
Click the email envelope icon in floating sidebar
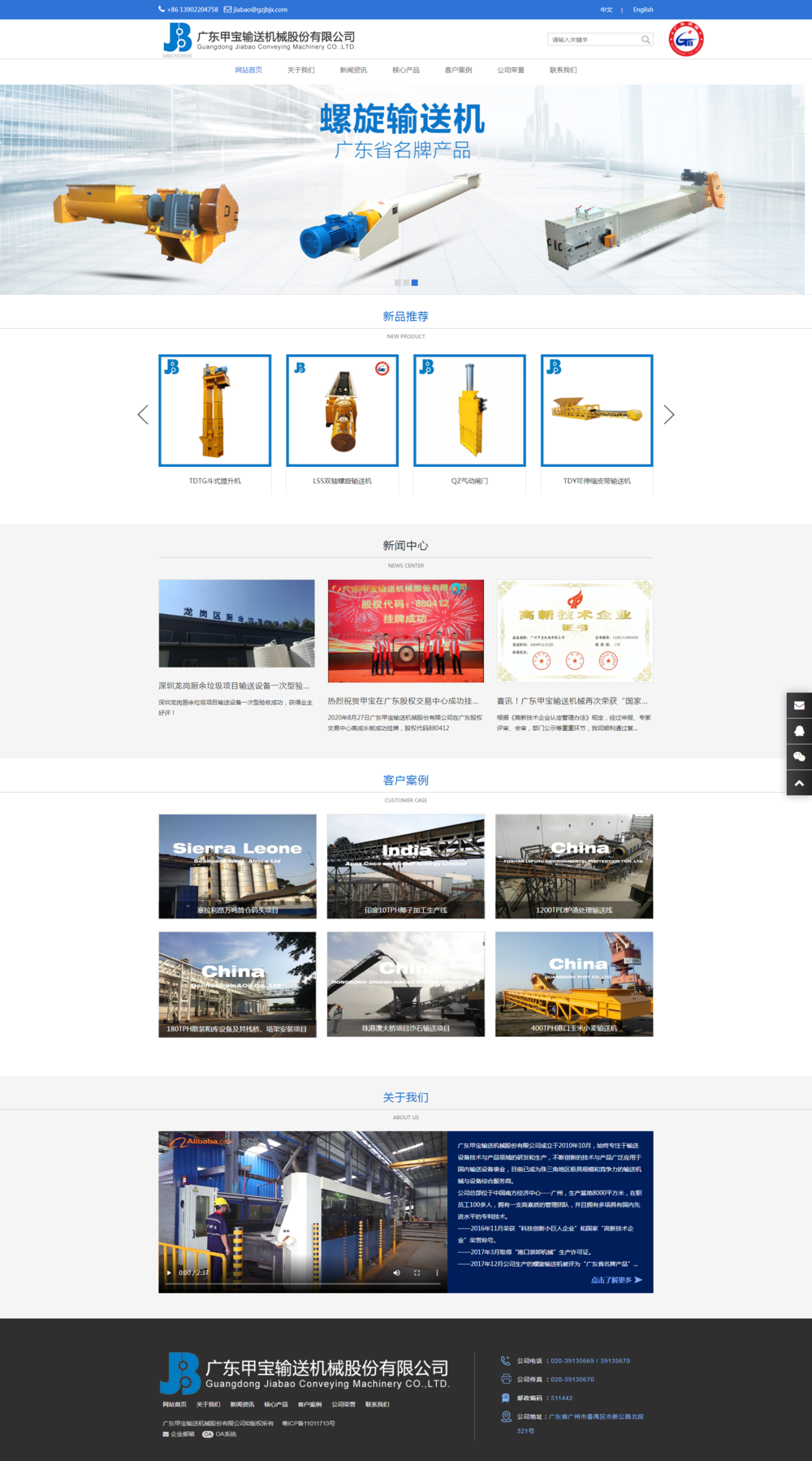coord(799,705)
